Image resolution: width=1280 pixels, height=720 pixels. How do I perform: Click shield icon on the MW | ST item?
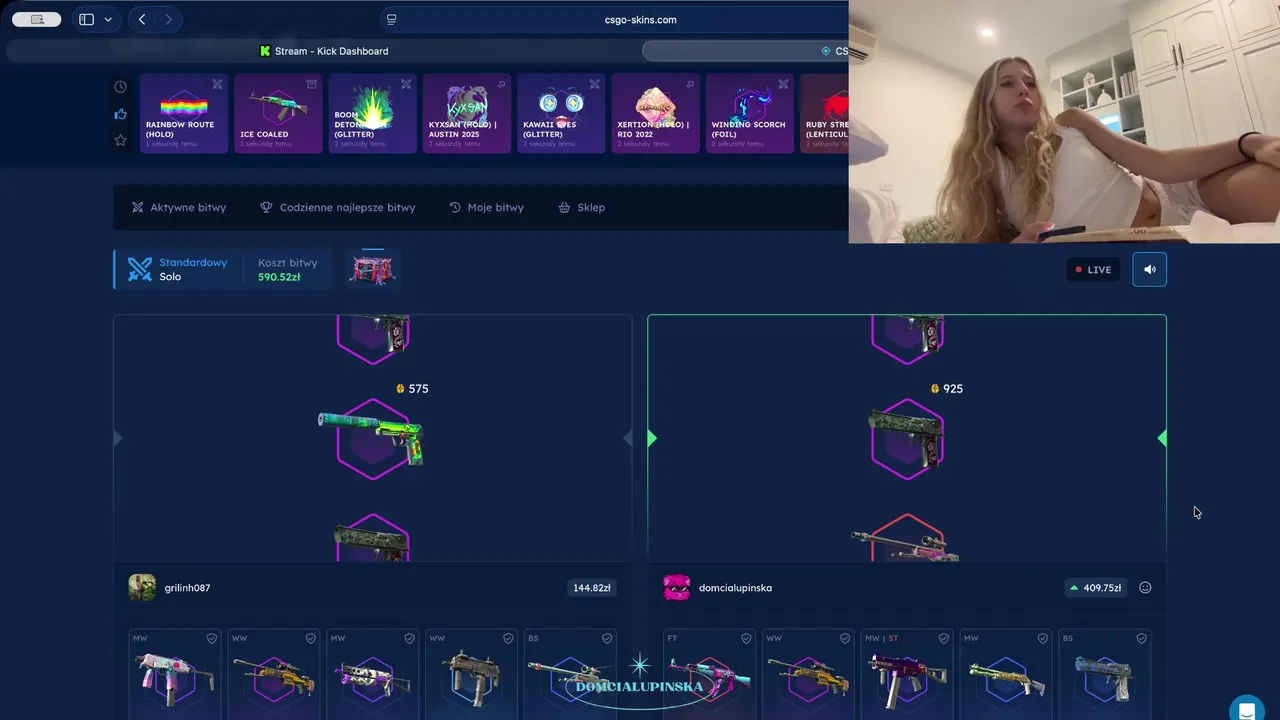pyautogui.click(x=944, y=638)
